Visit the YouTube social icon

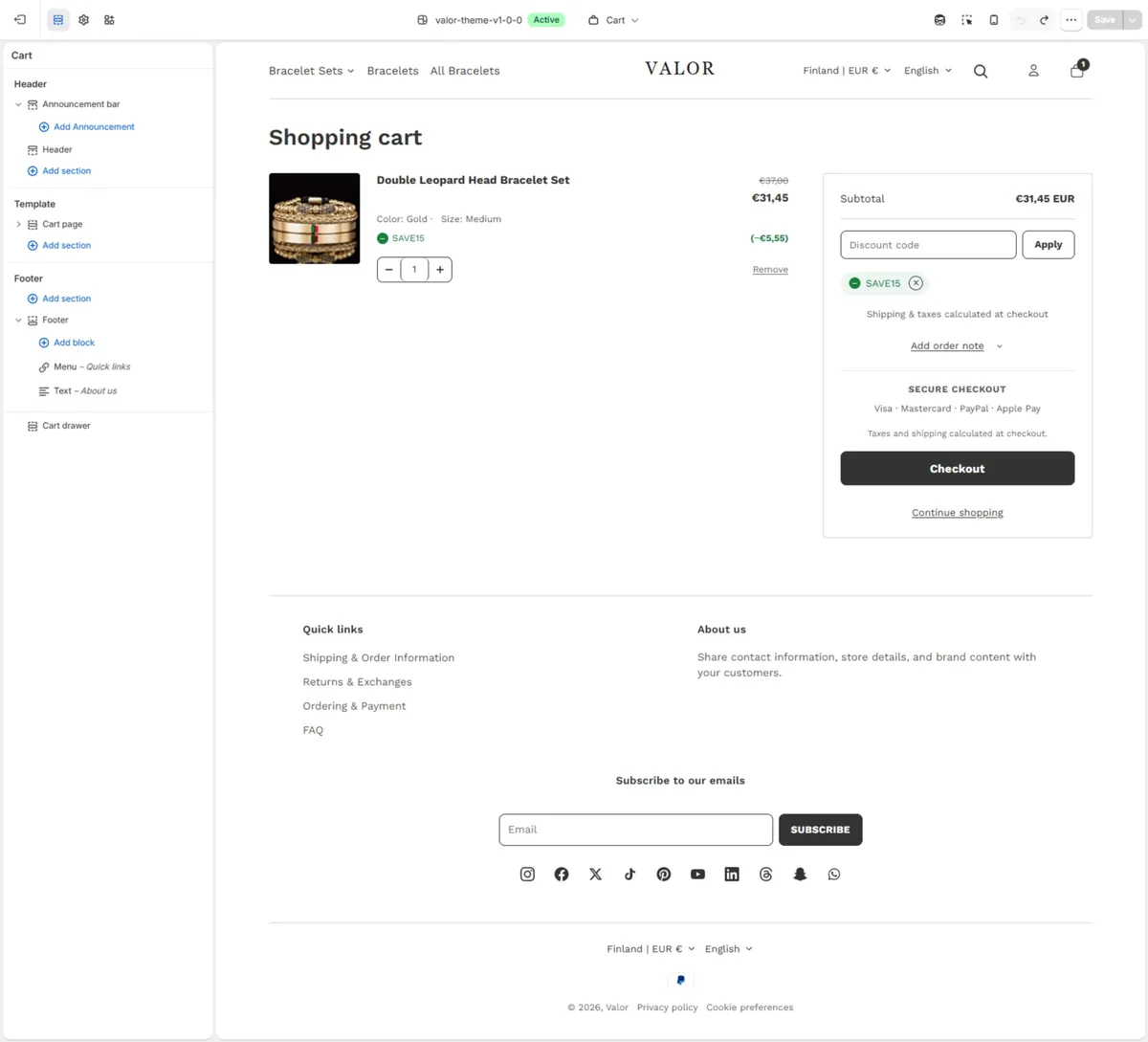click(697, 875)
